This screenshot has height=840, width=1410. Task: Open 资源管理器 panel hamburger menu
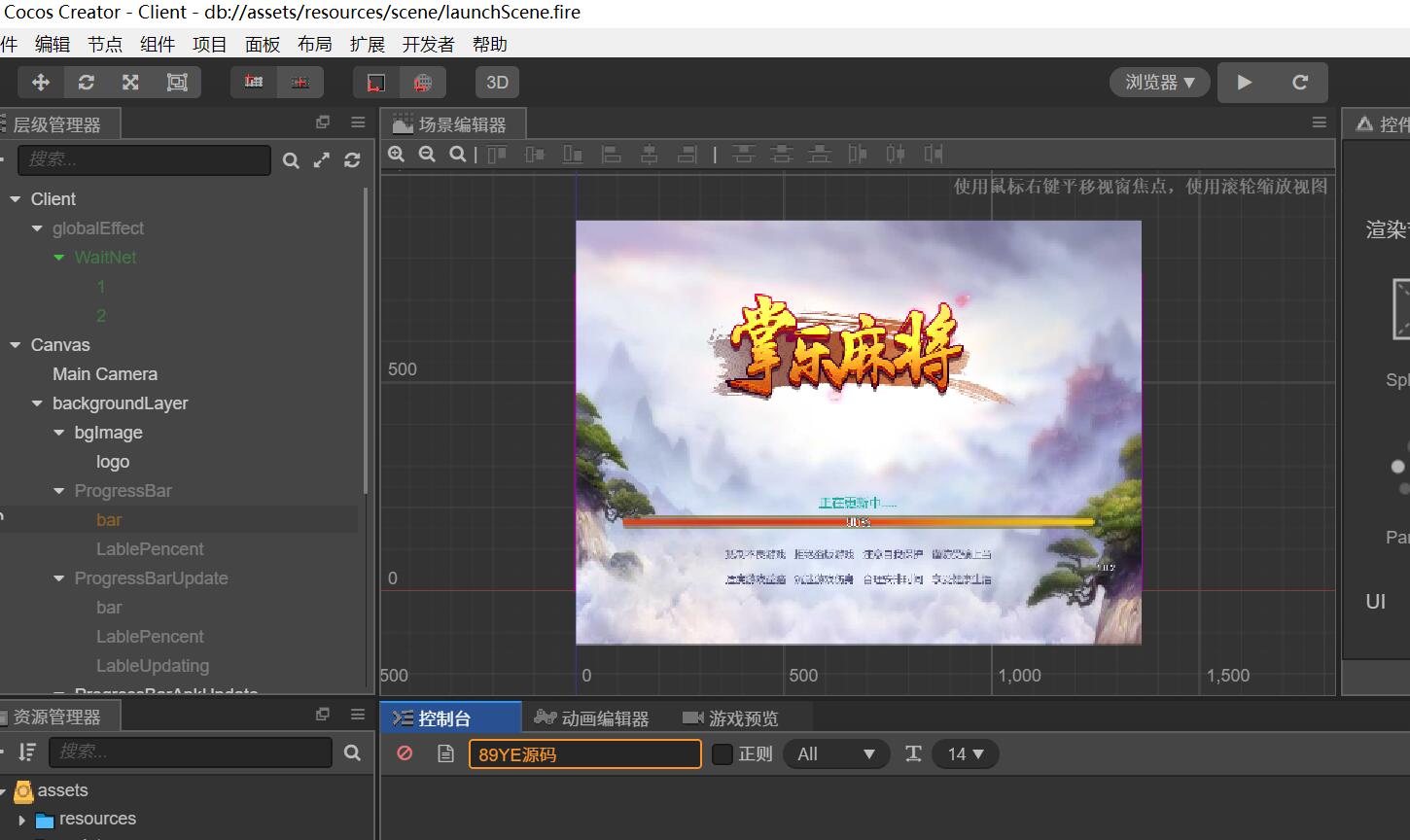pos(358,715)
